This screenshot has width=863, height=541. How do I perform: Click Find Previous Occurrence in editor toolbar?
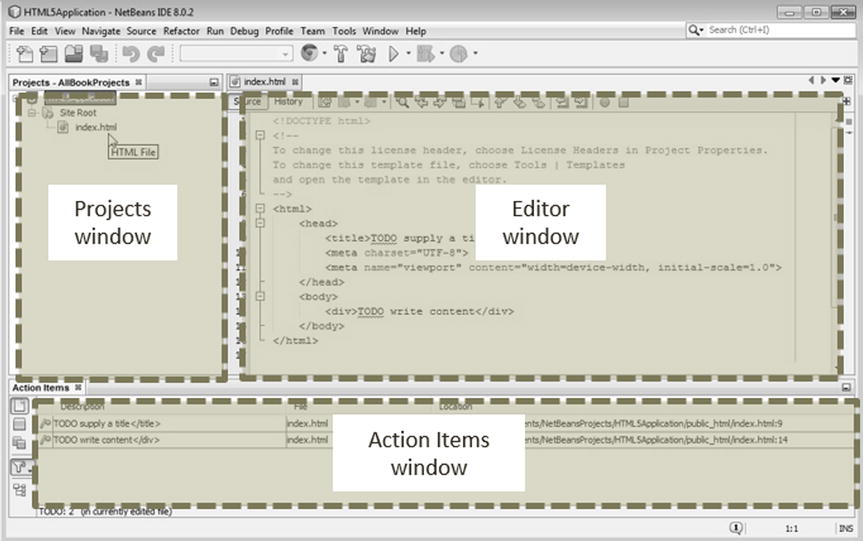point(421,102)
